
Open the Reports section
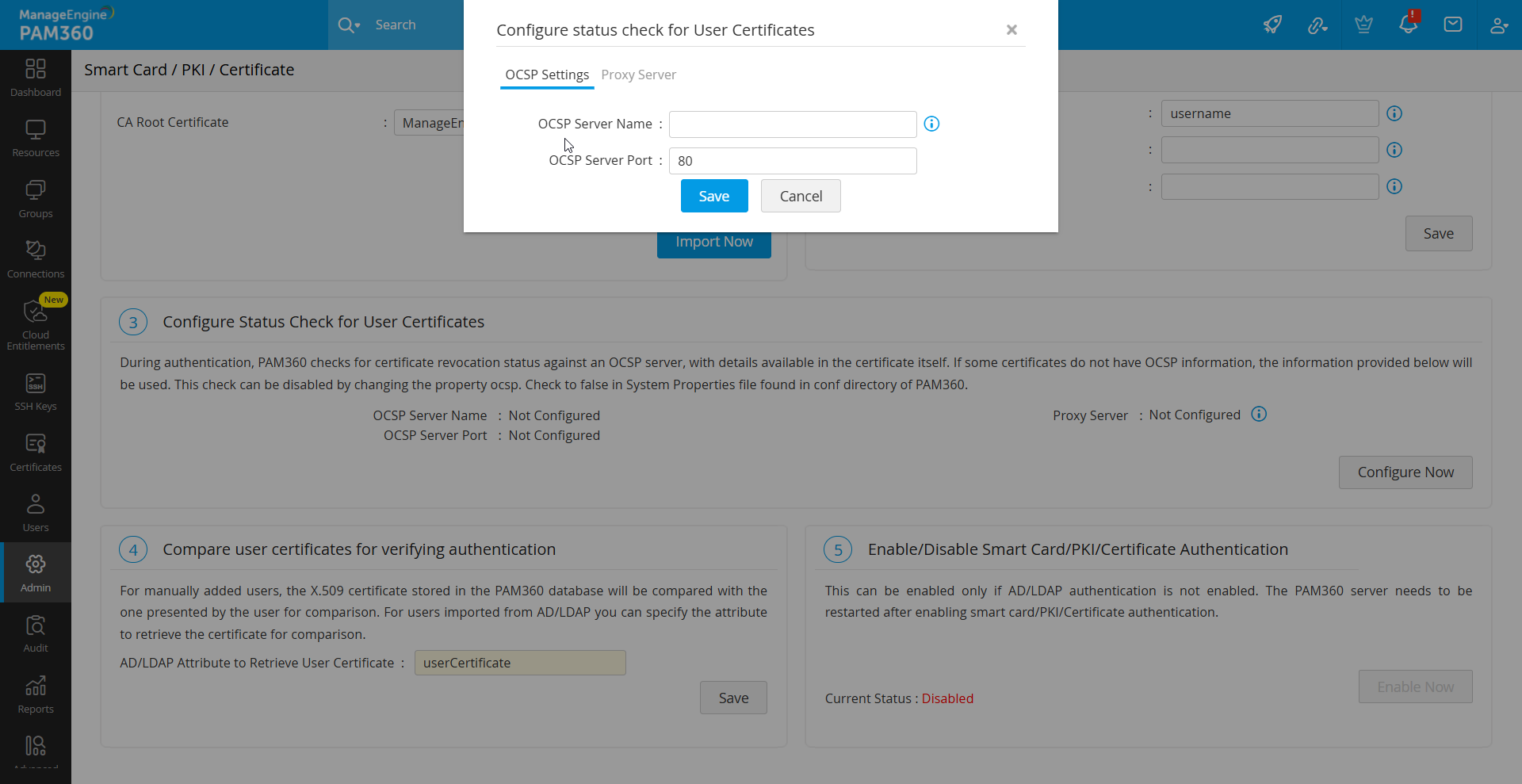36,694
